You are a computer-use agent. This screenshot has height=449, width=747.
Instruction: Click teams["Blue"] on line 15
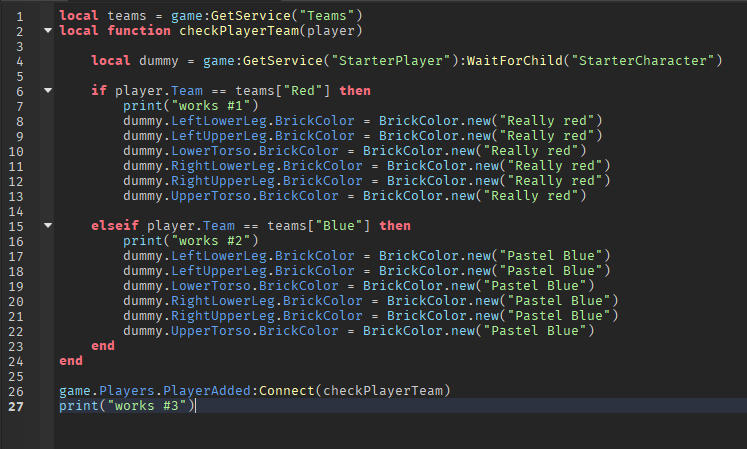[x=319, y=225]
